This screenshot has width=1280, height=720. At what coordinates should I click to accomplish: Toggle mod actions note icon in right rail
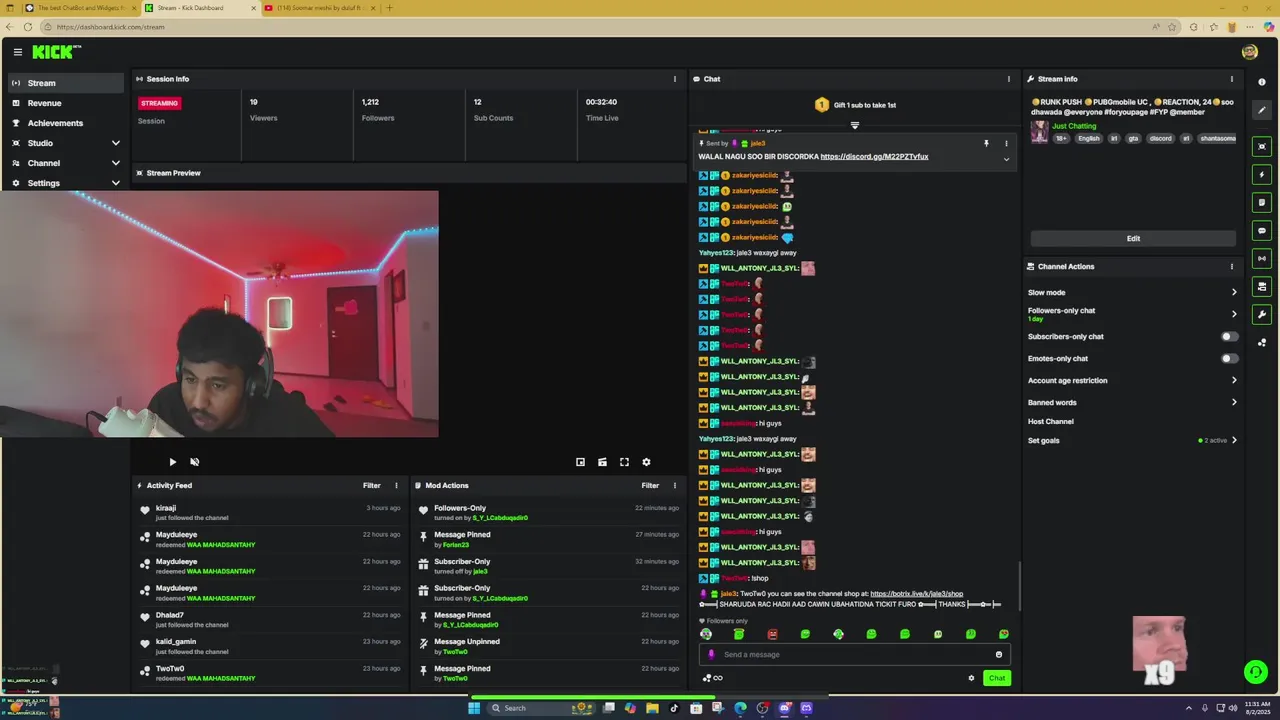coord(1262,203)
